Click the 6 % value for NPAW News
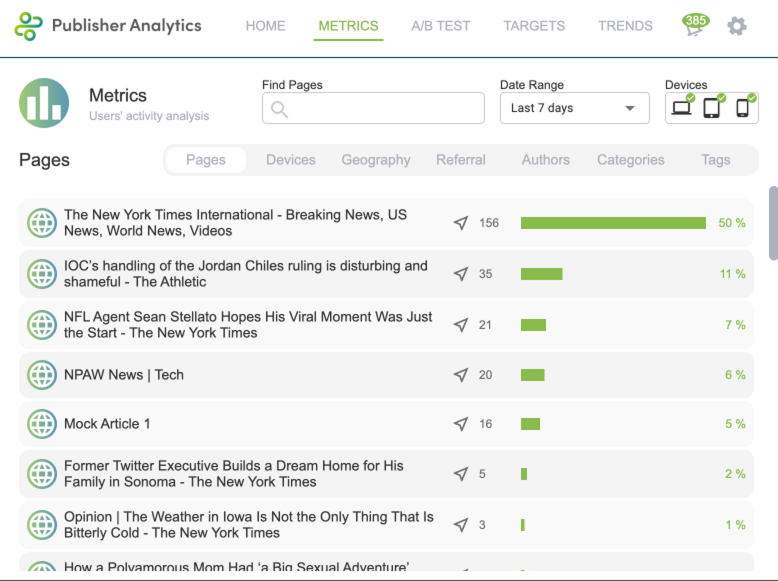778x581 pixels. [735, 375]
